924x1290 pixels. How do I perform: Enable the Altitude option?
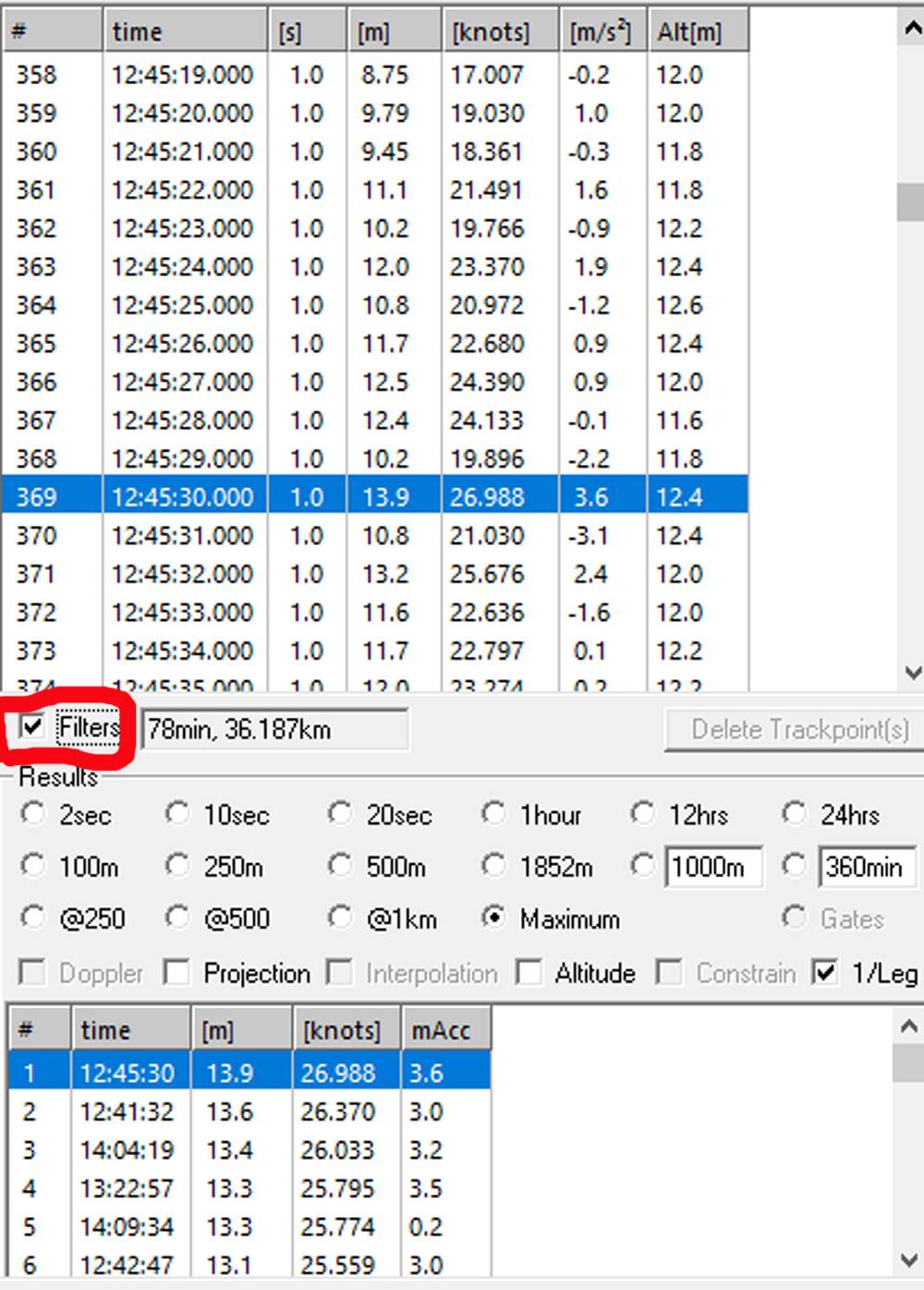529,972
